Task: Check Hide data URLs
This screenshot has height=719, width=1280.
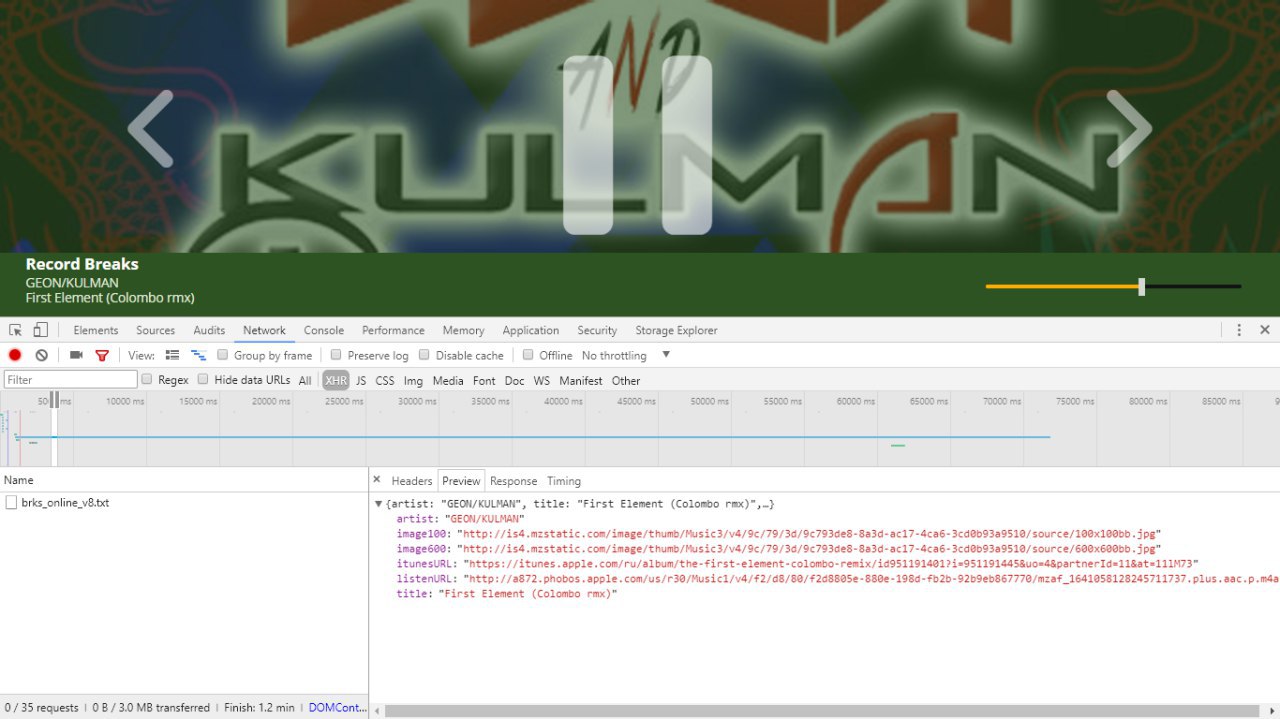Action: (x=203, y=380)
